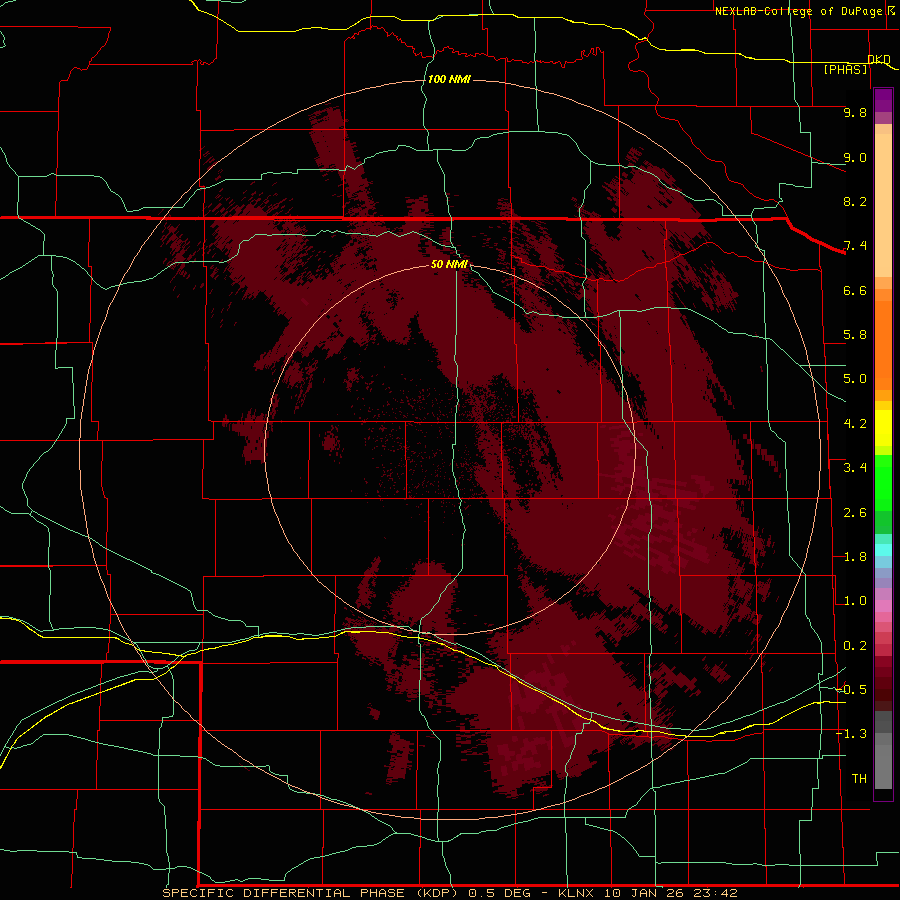
Task: Click the 1.8 value on color scale
Action: click(x=855, y=557)
